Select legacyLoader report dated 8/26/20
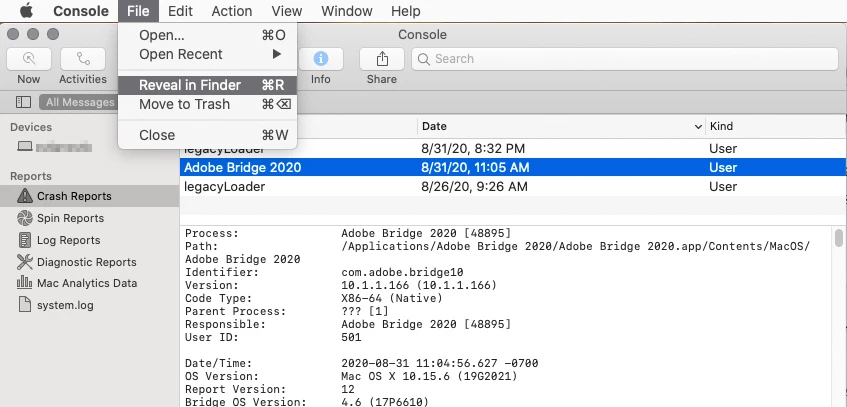This screenshot has height=407, width=847. [513, 186]
